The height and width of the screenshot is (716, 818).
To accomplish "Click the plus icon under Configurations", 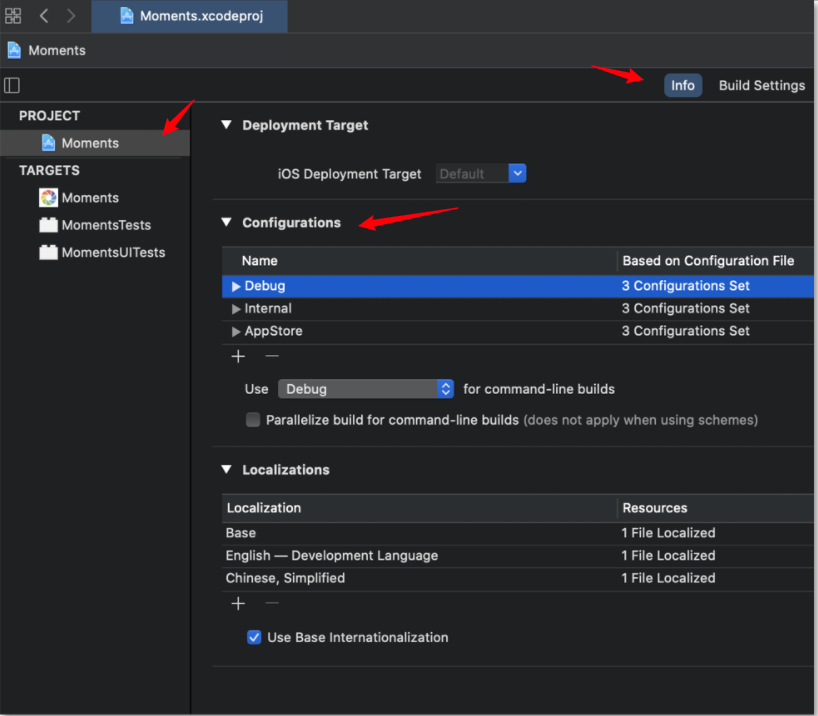I will point(238,356).
